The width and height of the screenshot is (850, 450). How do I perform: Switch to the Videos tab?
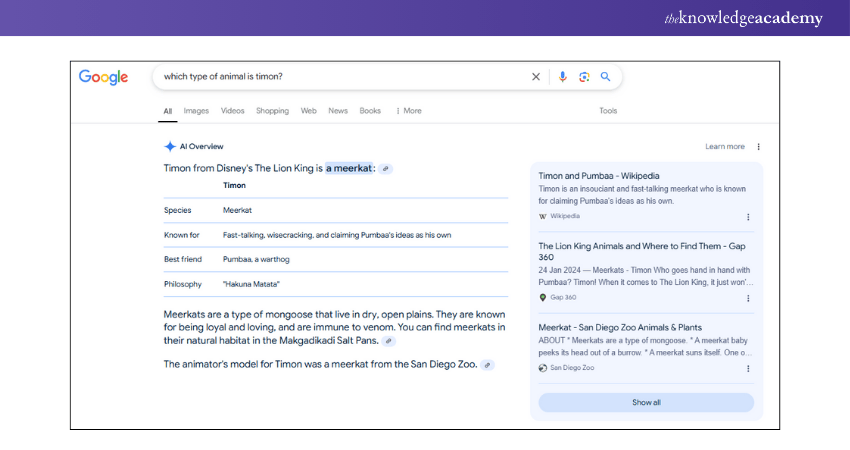pyautogui.click(x=233, y=111)
